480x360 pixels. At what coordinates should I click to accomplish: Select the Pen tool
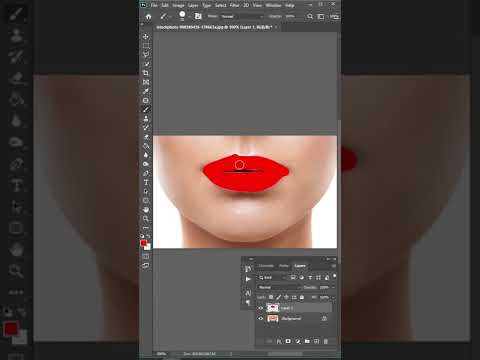point(146,173)
